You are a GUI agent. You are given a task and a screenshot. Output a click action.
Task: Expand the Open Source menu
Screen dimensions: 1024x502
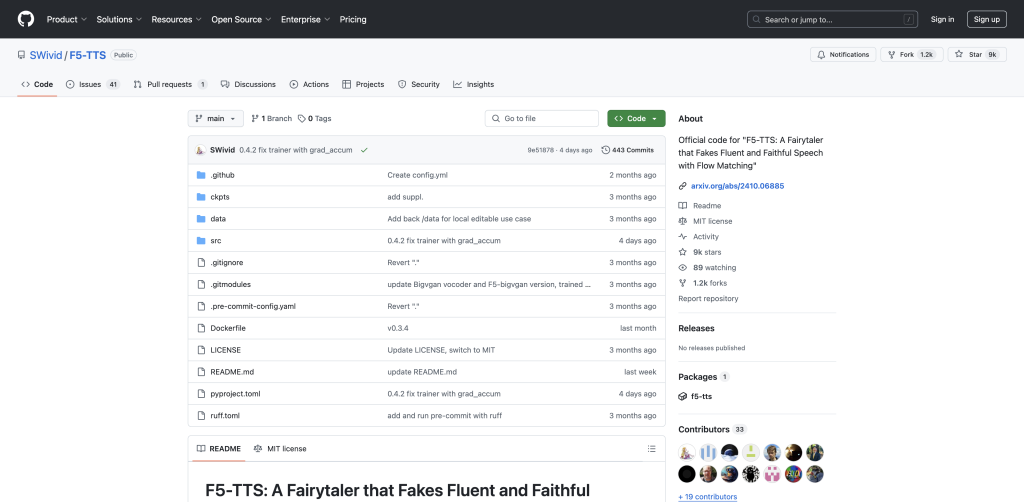(x=241, y=20)
